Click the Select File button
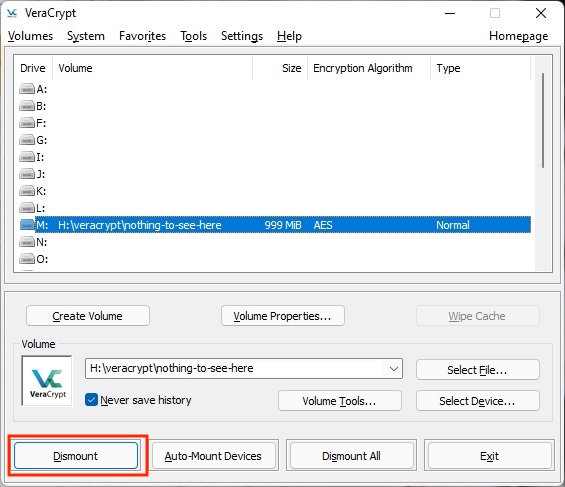 [x=477, y=370]
